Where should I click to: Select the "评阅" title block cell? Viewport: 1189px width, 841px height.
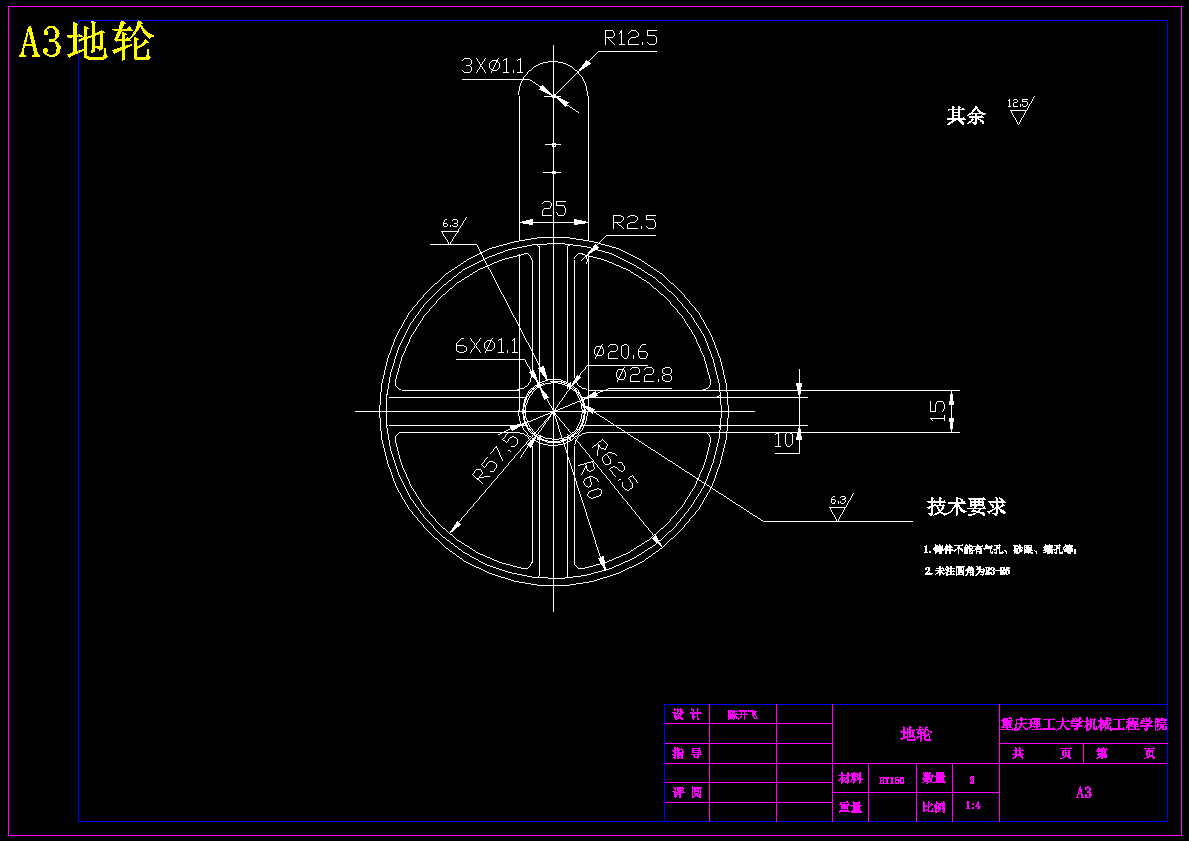tap(687, 792)
